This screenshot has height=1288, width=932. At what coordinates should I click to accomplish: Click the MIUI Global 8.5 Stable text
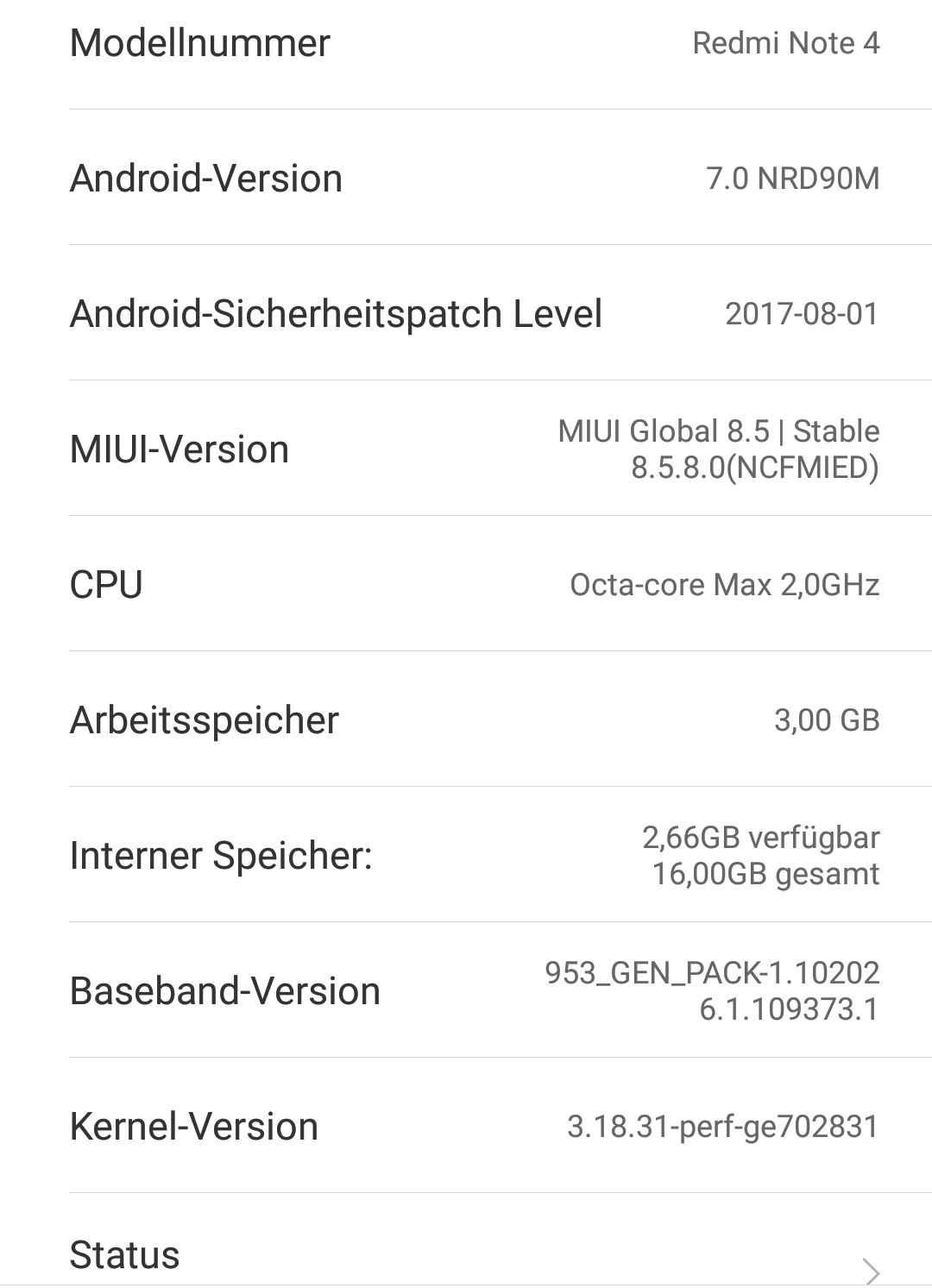[718, 431]
